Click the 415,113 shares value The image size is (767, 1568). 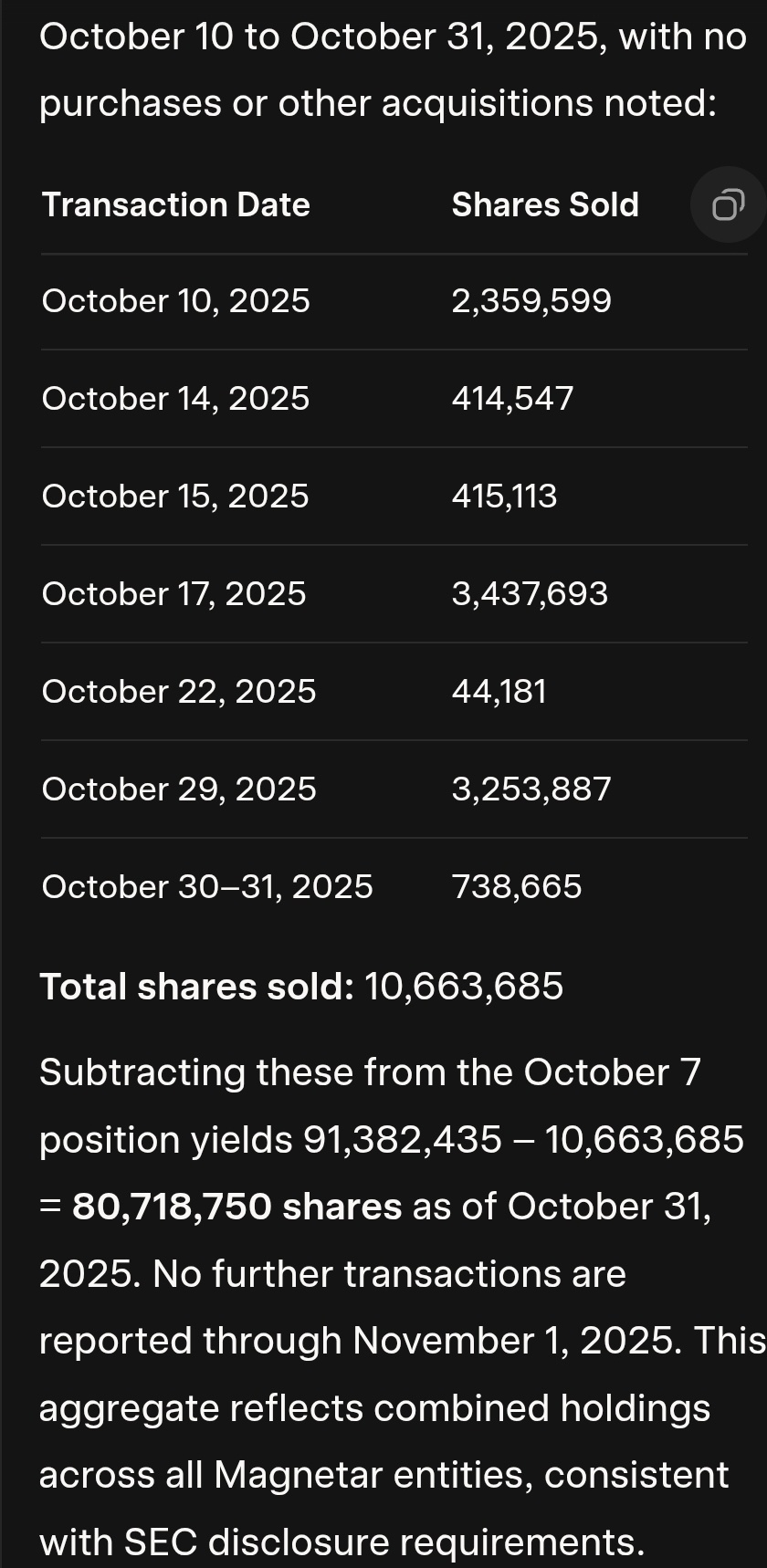coord(504,497)
